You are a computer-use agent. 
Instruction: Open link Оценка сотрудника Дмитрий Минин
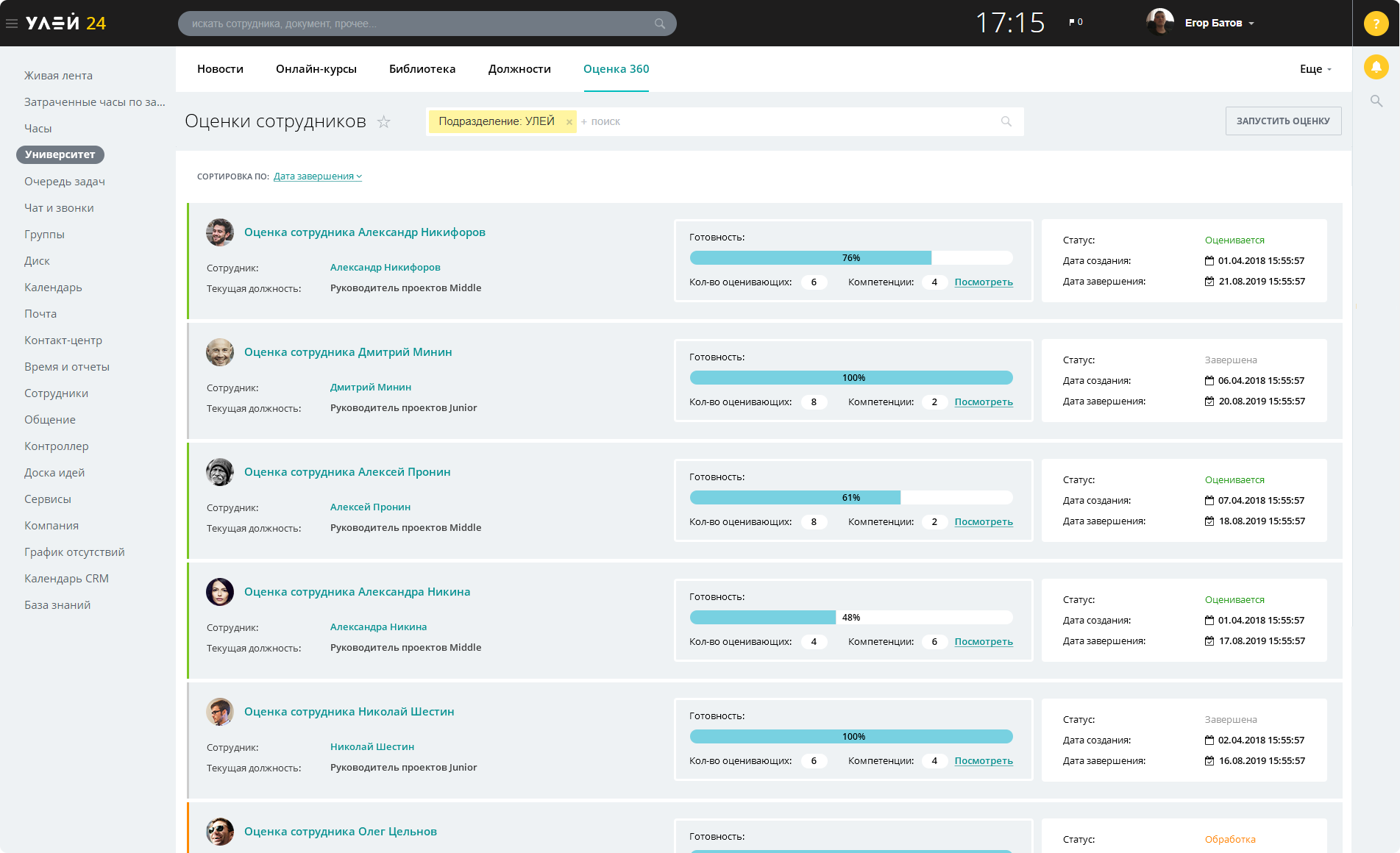pos(348,352)
